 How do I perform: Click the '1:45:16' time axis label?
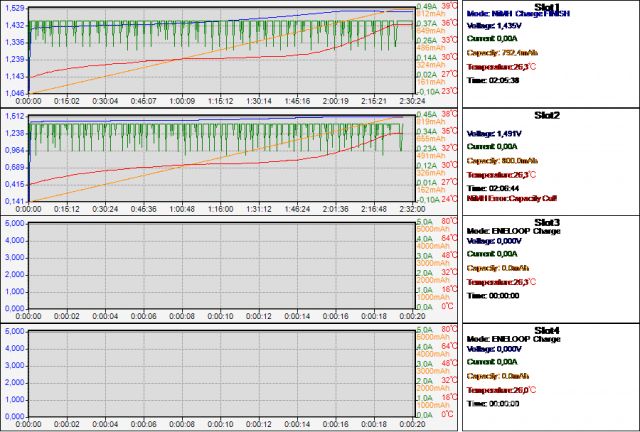[x=297, y=101]
